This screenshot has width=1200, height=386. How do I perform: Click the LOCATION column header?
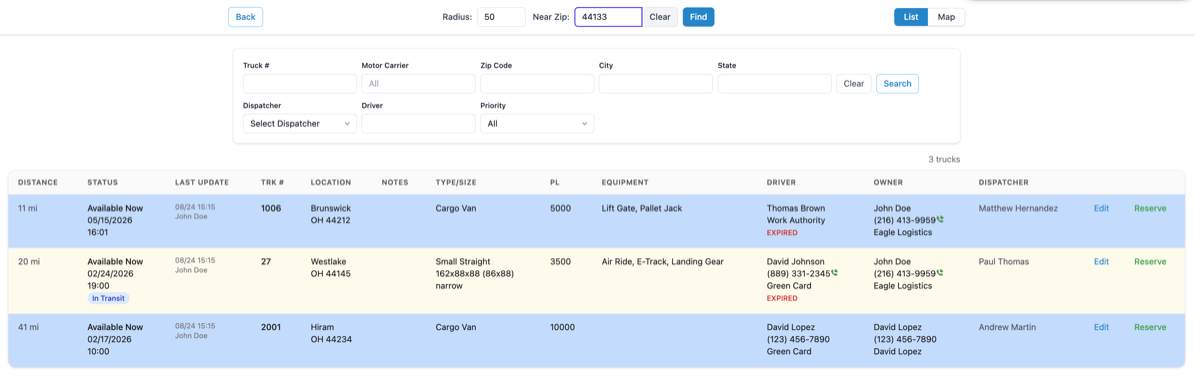point(331,183)
